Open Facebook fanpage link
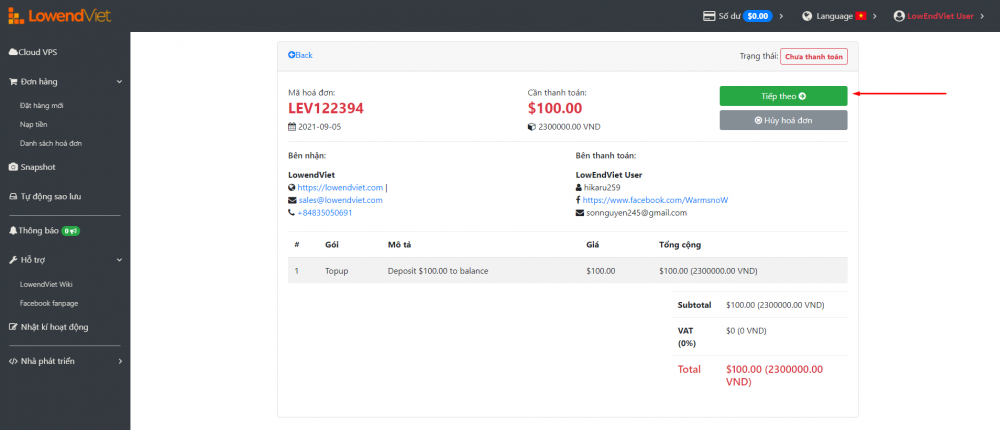This screenshot has height=430, width=1000. [49, 303]
